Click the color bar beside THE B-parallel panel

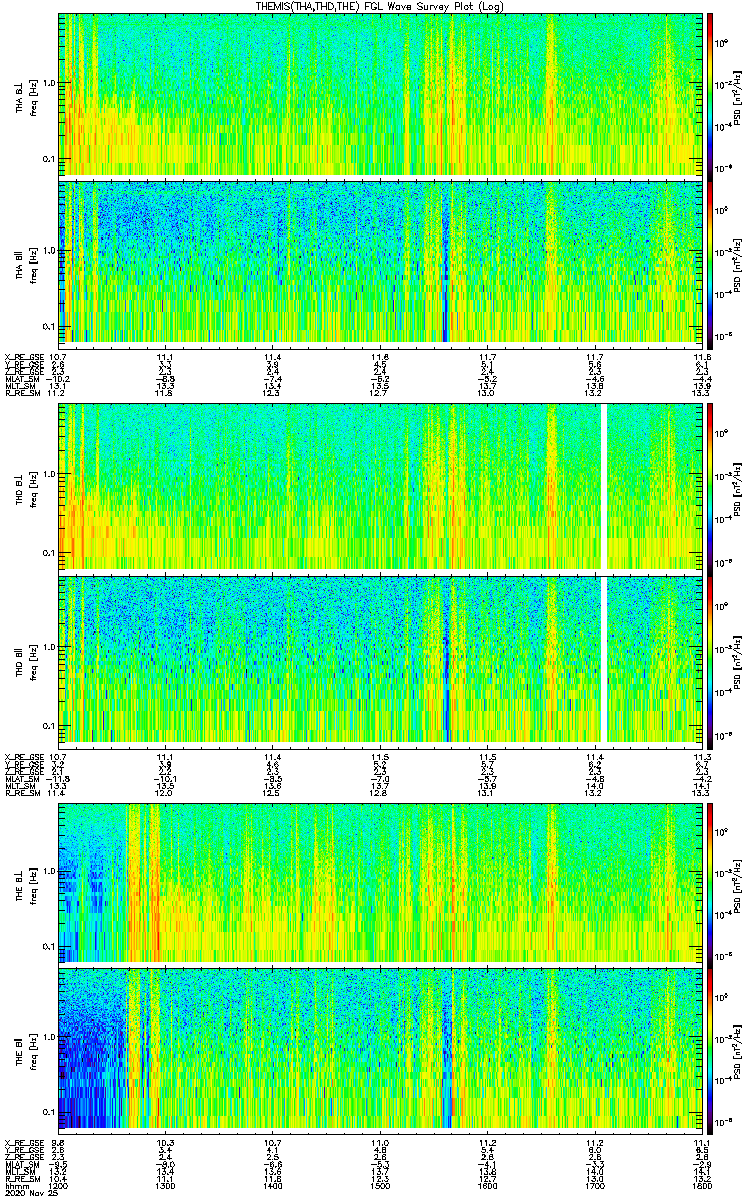point(710,1049)
